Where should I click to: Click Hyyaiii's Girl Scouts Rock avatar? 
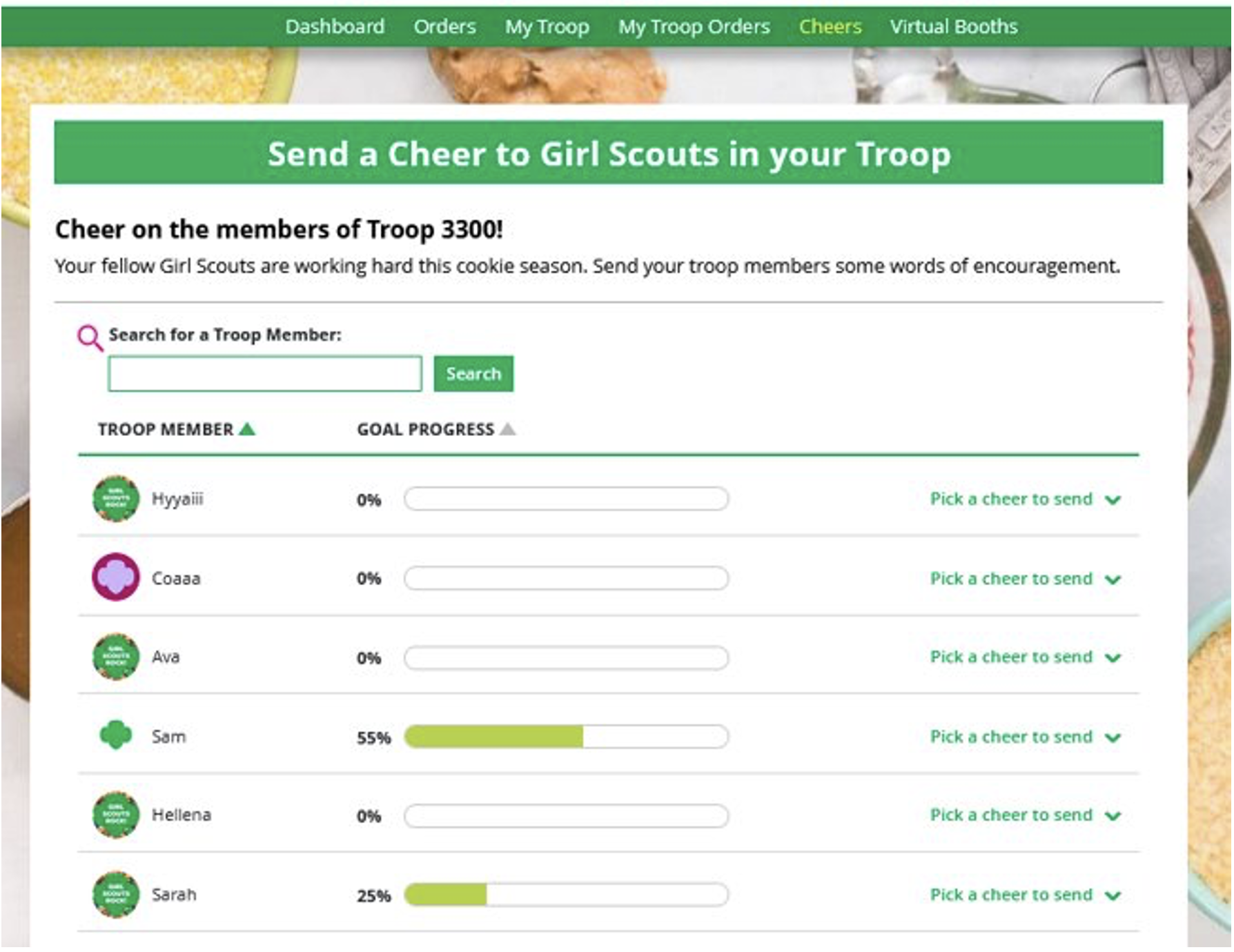click(115, 499)
